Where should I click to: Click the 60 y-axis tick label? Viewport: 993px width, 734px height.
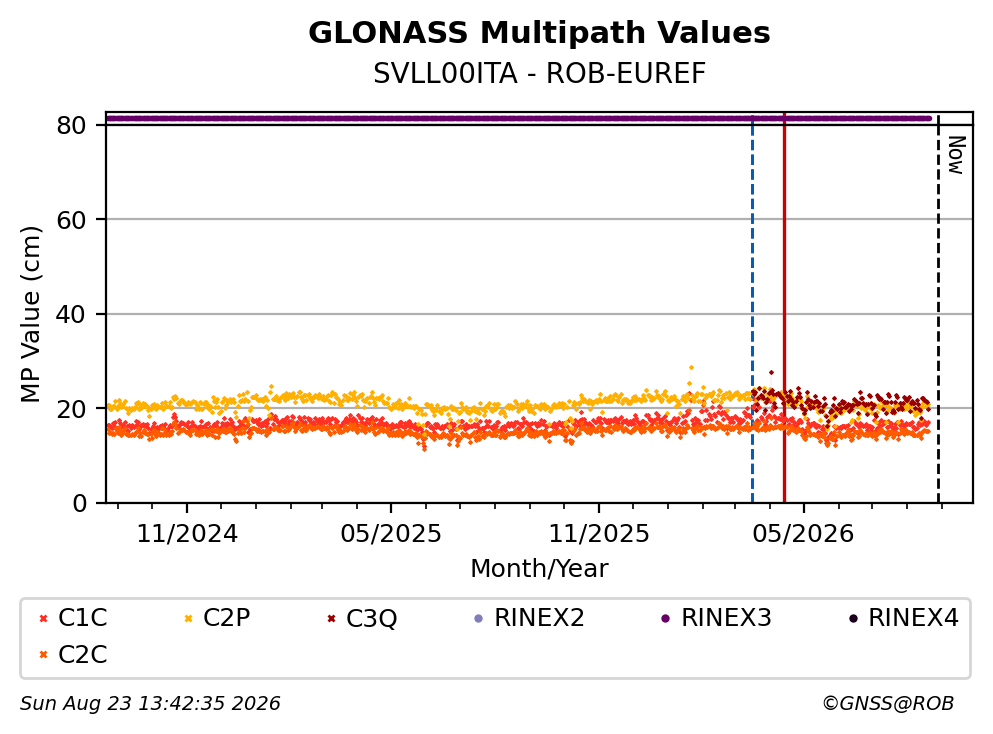coord(71,220)
